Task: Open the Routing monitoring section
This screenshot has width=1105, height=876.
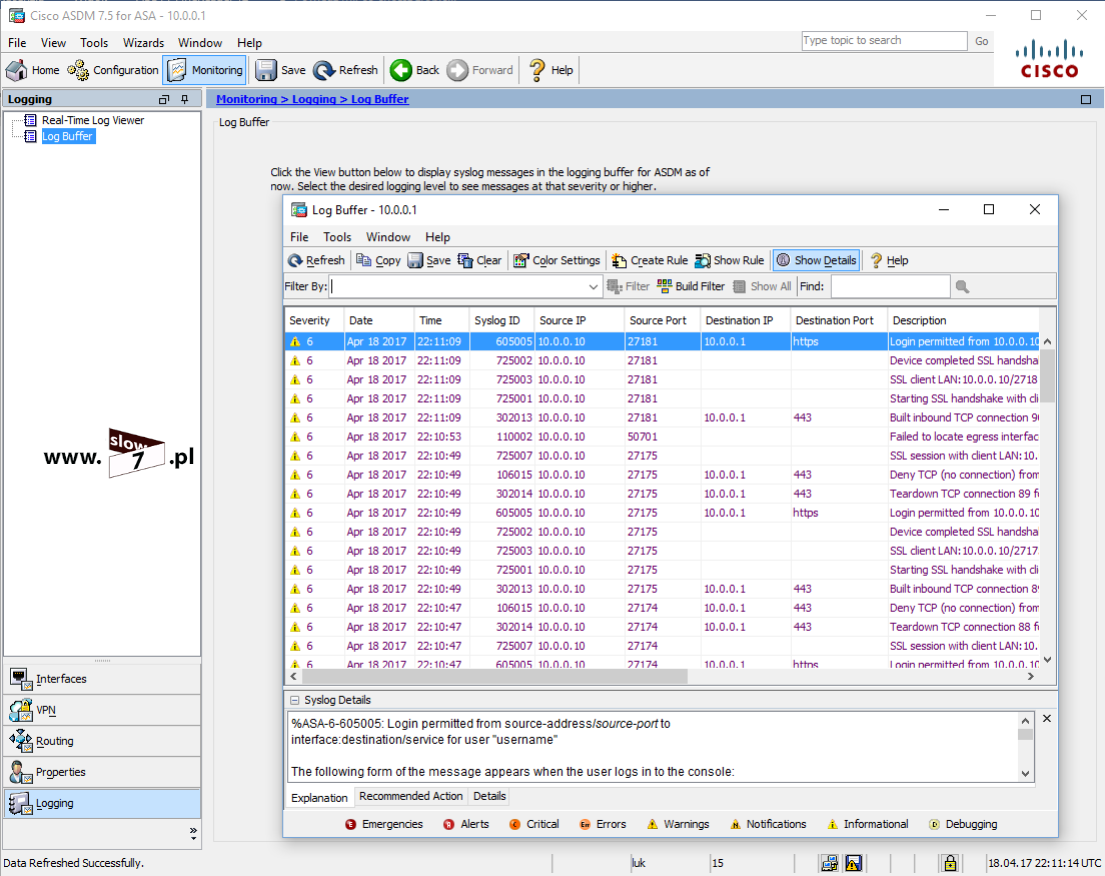Action: pyautogui.click(x=102, y=741)
